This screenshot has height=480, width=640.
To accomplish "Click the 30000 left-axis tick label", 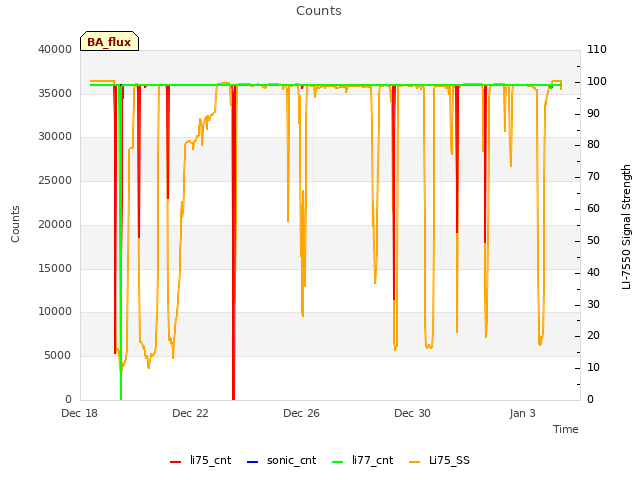I will pyautogui.click(x=55, y=136).
